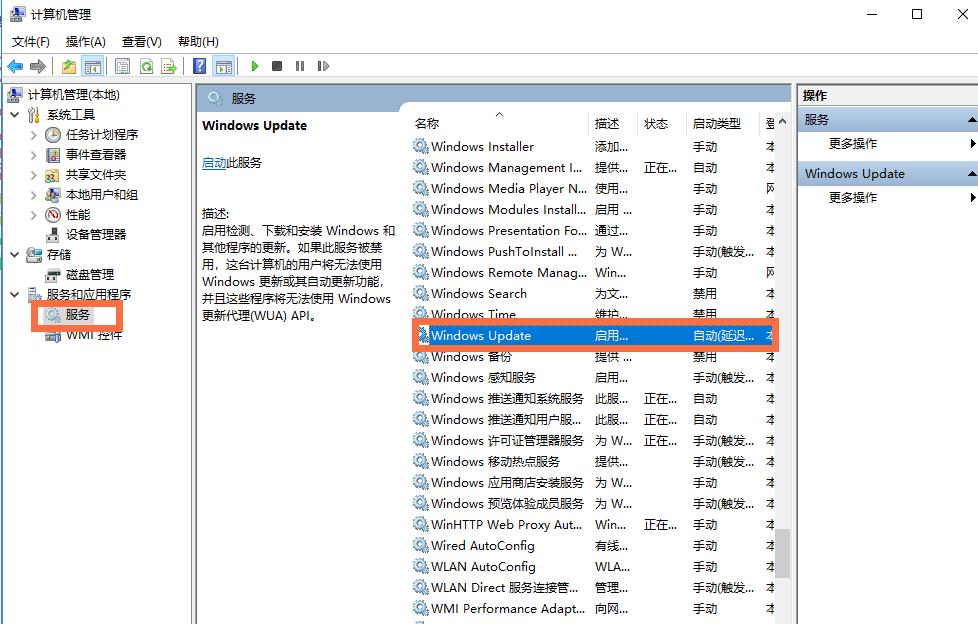Click the Pause Service toolbar icon
978x624 pixels.
[300, 66]
